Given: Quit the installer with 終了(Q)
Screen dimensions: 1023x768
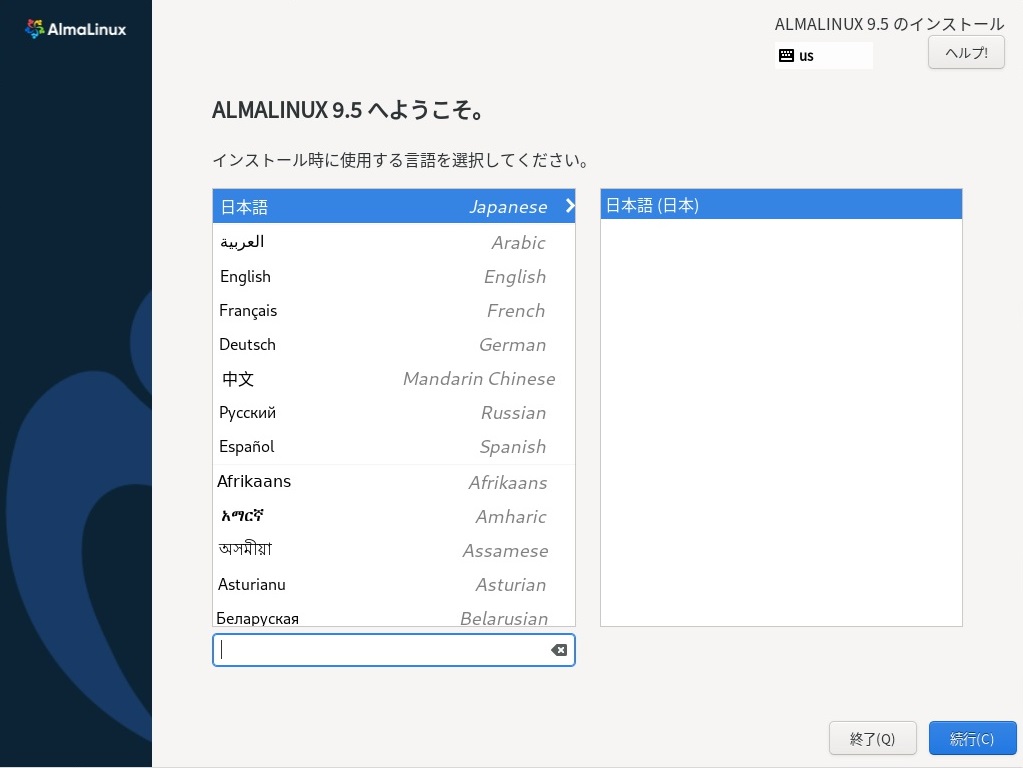Looking at the screenshot, I should pyautogui.click(x=872, y=738).
